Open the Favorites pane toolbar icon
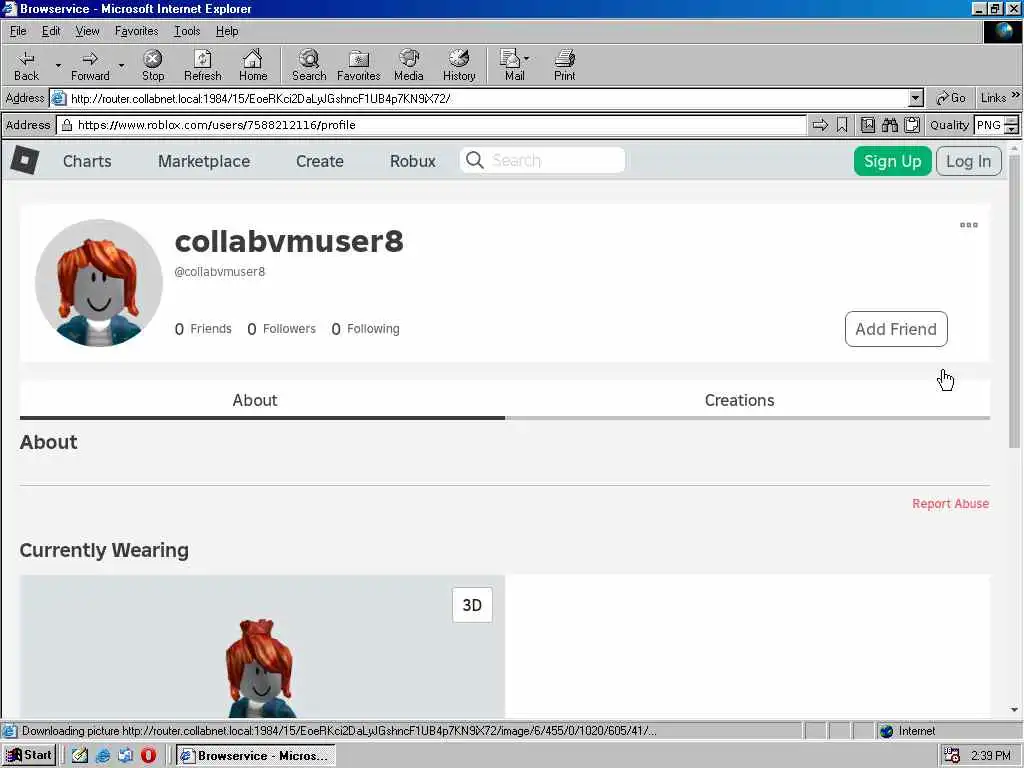Screen dimensions: 1024x768 [359, 65]
